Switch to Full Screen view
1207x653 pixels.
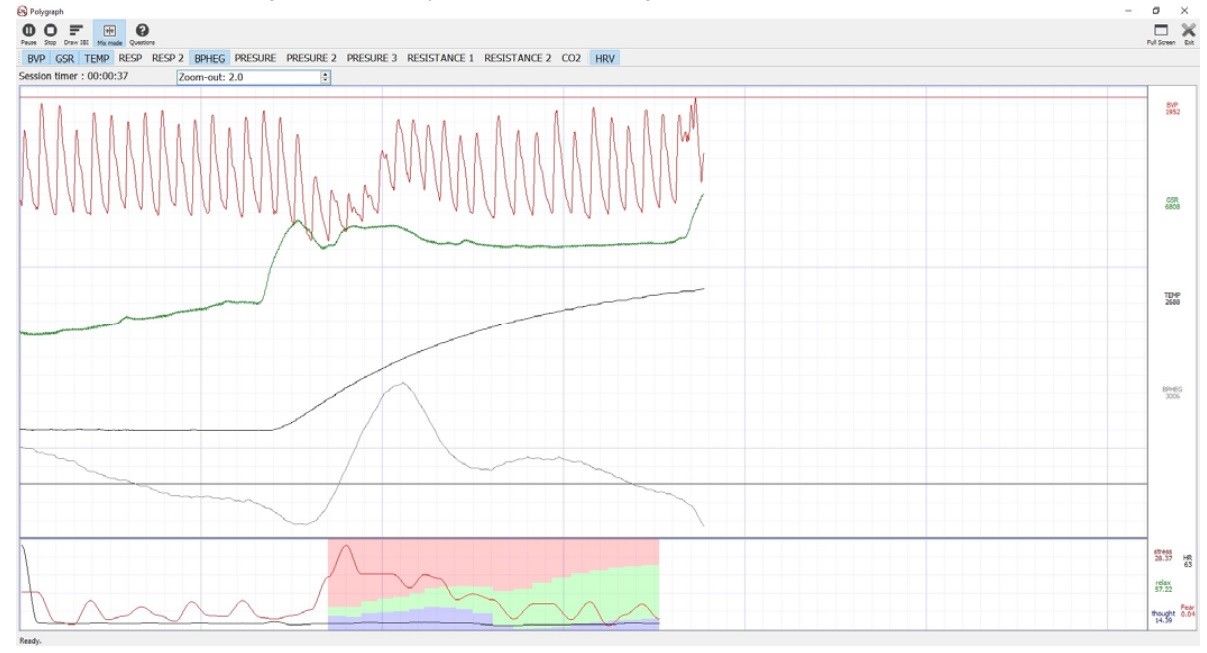pyautogui.click(x=1161, y=34)
